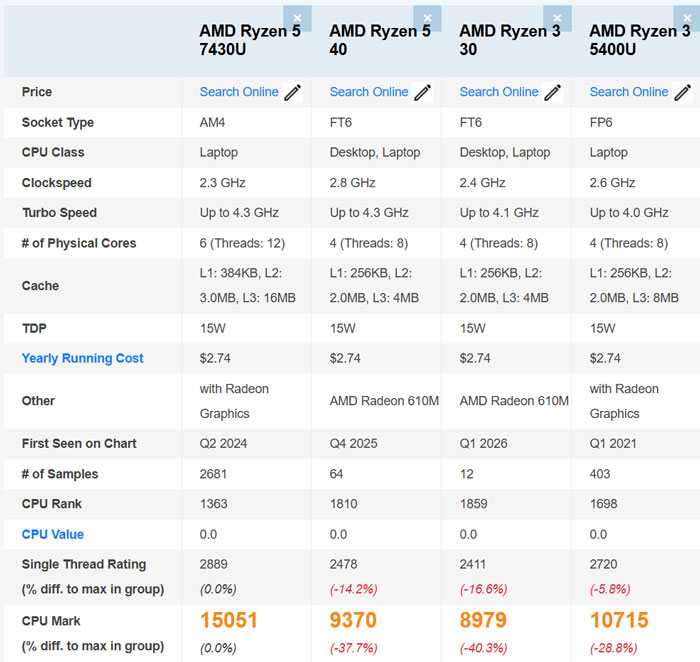Remove AMD Ryzen 3 5400U column

click(x=688, y=18)
